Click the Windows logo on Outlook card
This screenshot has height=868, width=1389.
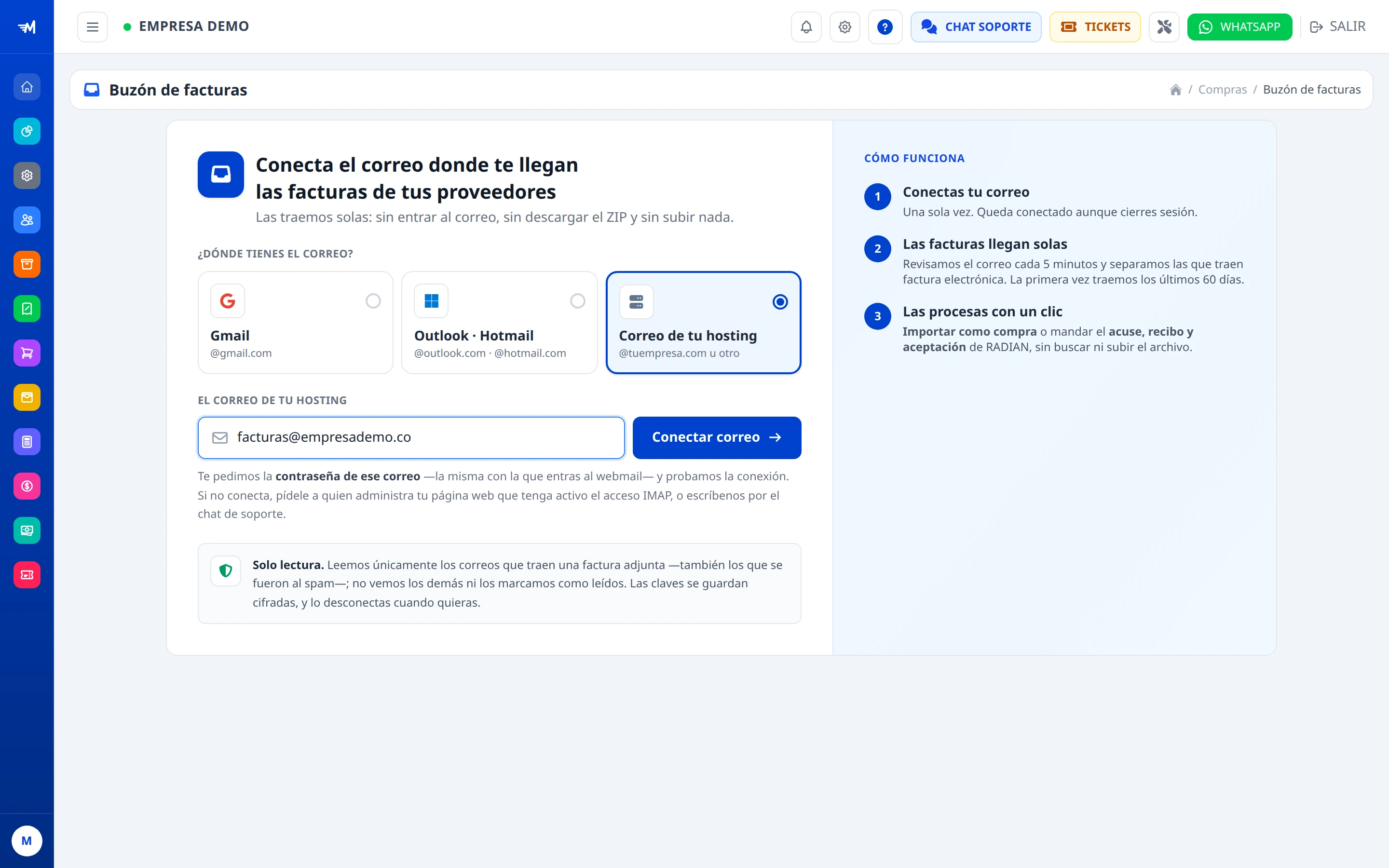pyautogui.click(x=431, y=301)
